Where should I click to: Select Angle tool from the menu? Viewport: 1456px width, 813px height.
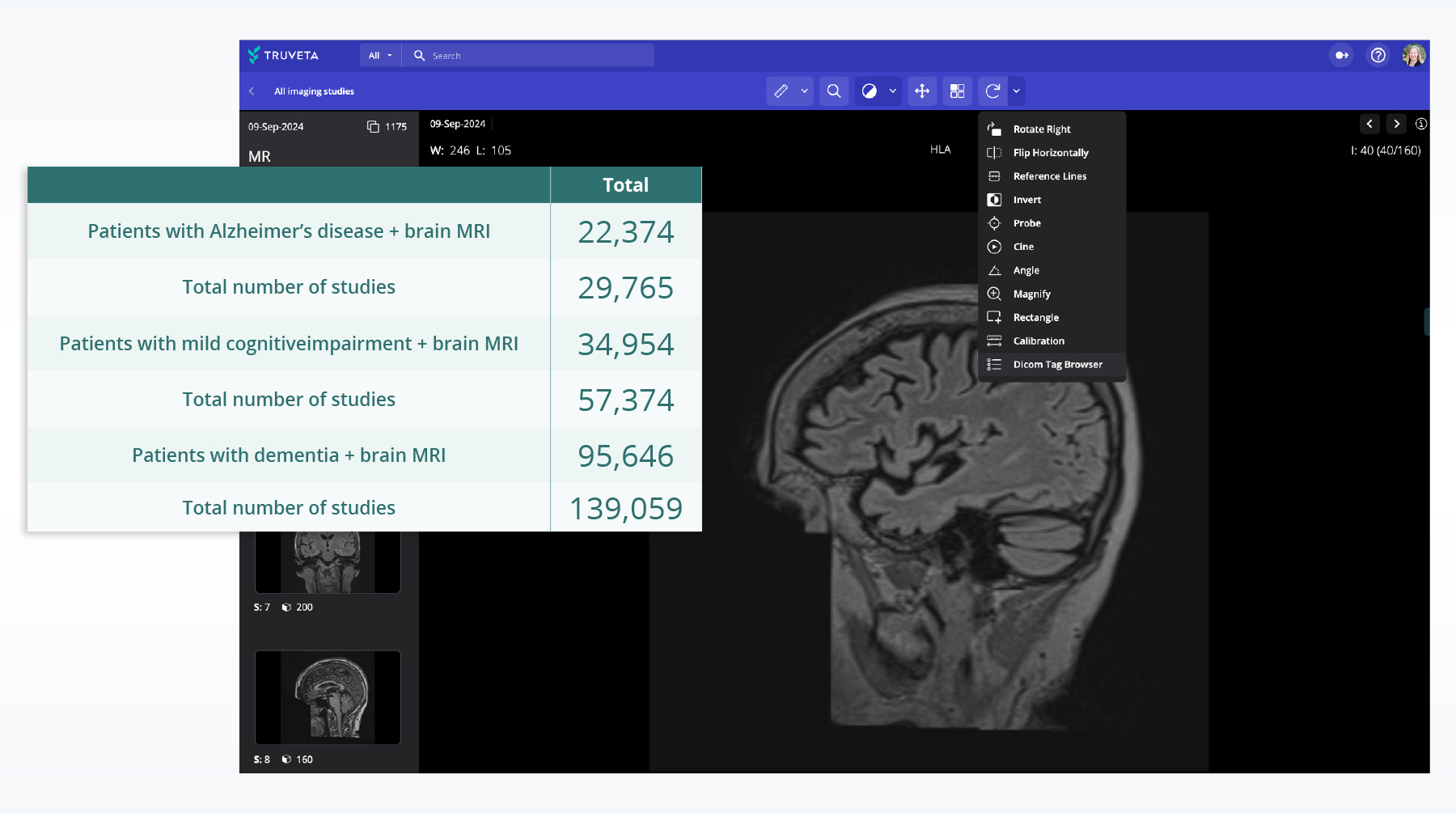1052,270
